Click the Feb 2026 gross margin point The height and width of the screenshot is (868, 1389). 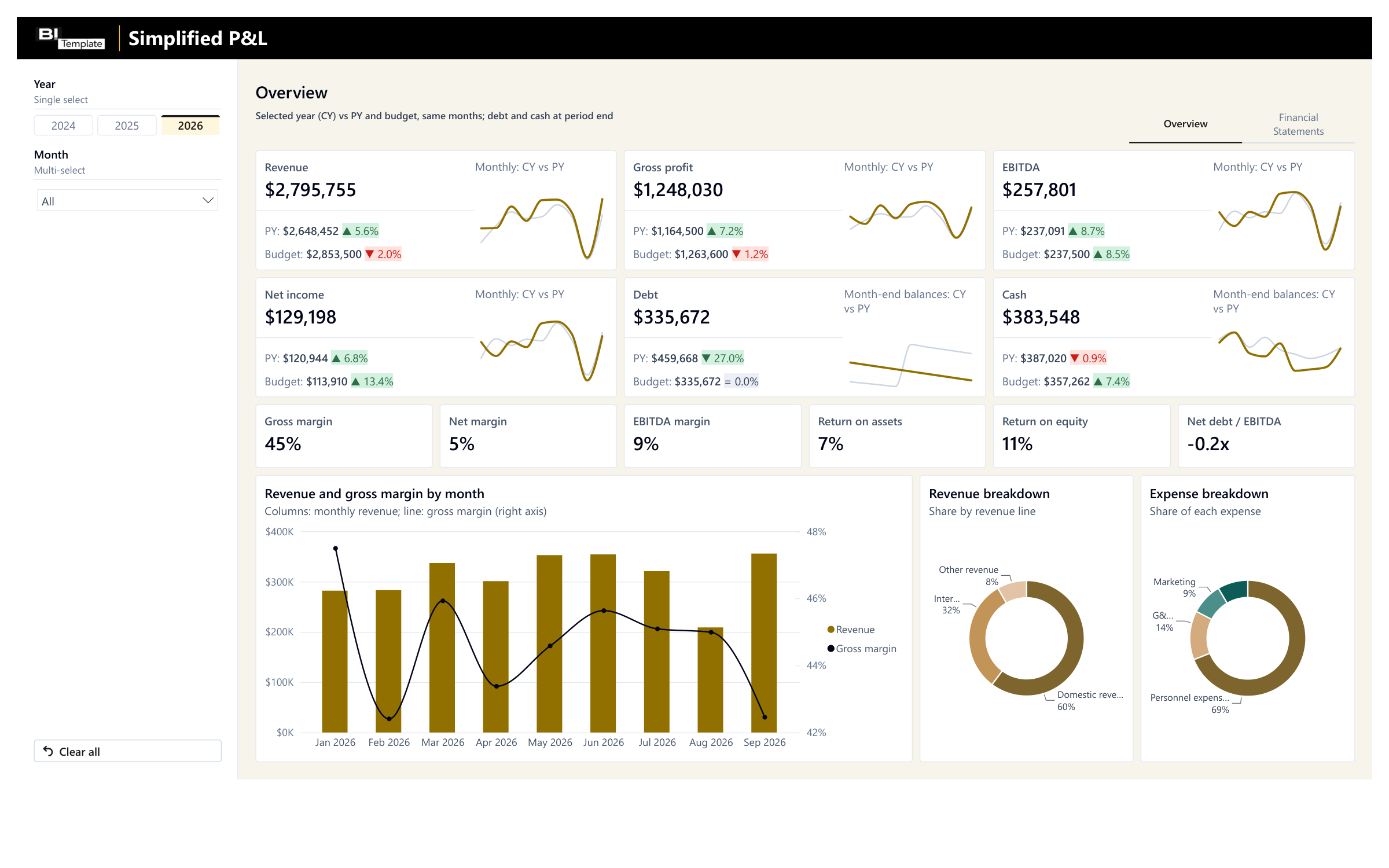click(x=389, y=719)
